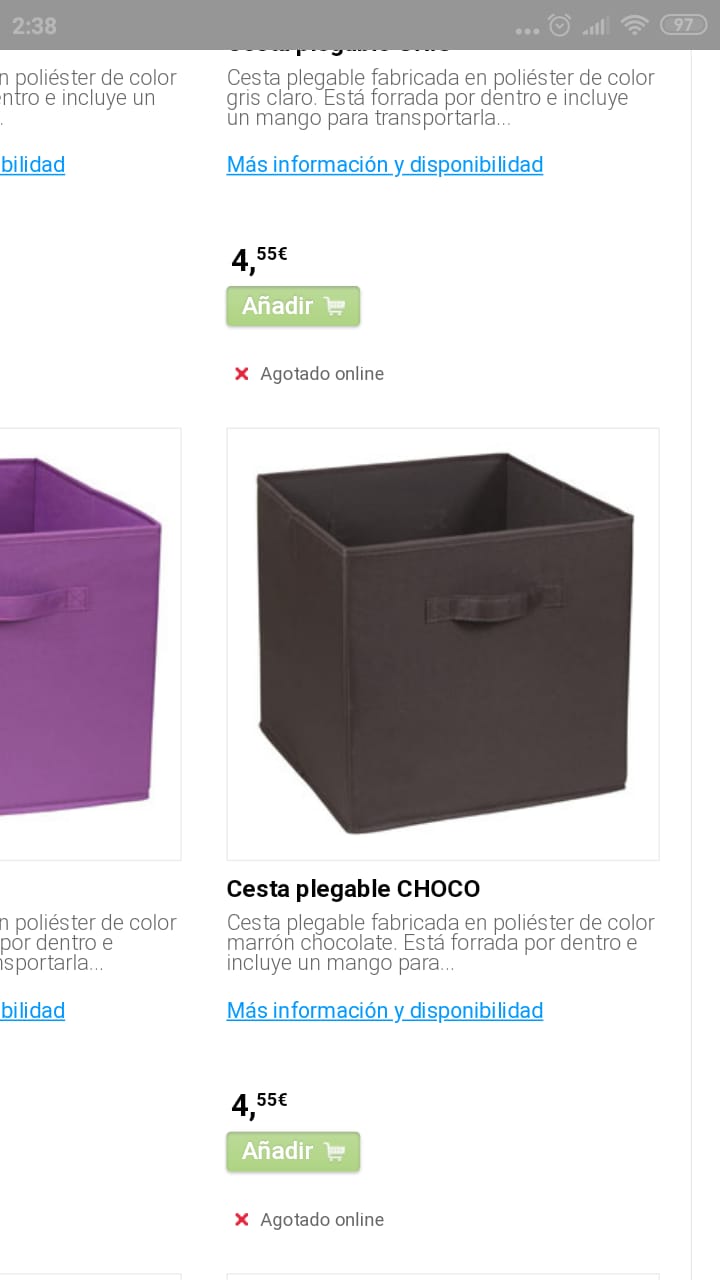Screen dimensions: 720x1280
Task: Open Más información y disponibilidad for the CHOCO basket
Action: click(385, 1011)
